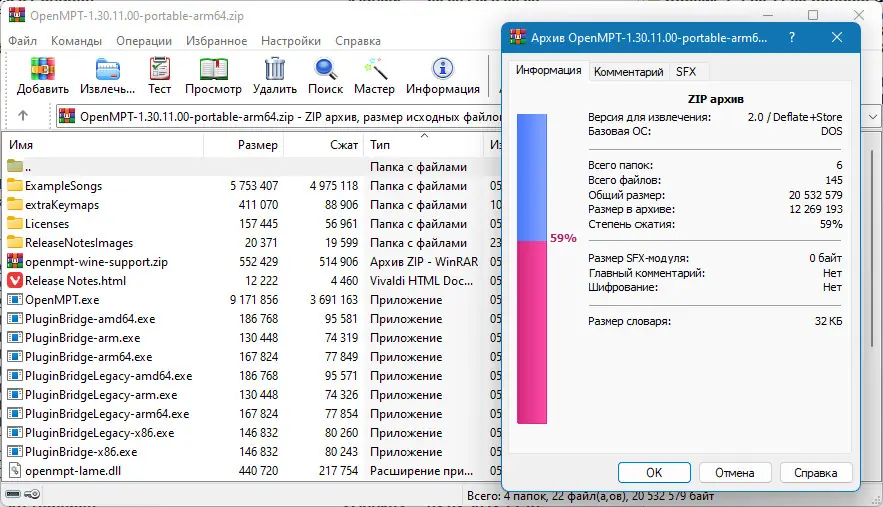
Task: Select the PluginBridge-arm64.exe file name
Action: pos(88,357)
